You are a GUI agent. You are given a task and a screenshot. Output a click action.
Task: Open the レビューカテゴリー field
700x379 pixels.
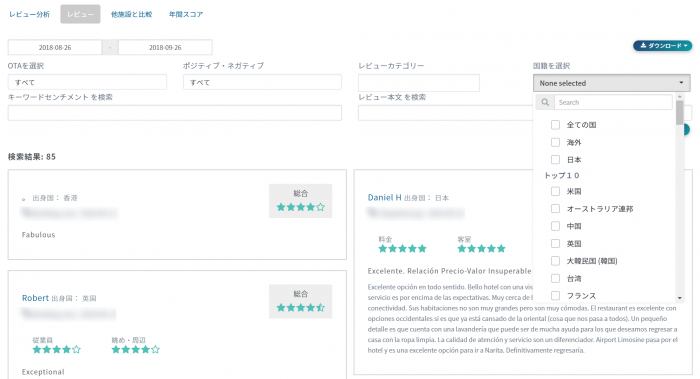click(x=419, y=83)
